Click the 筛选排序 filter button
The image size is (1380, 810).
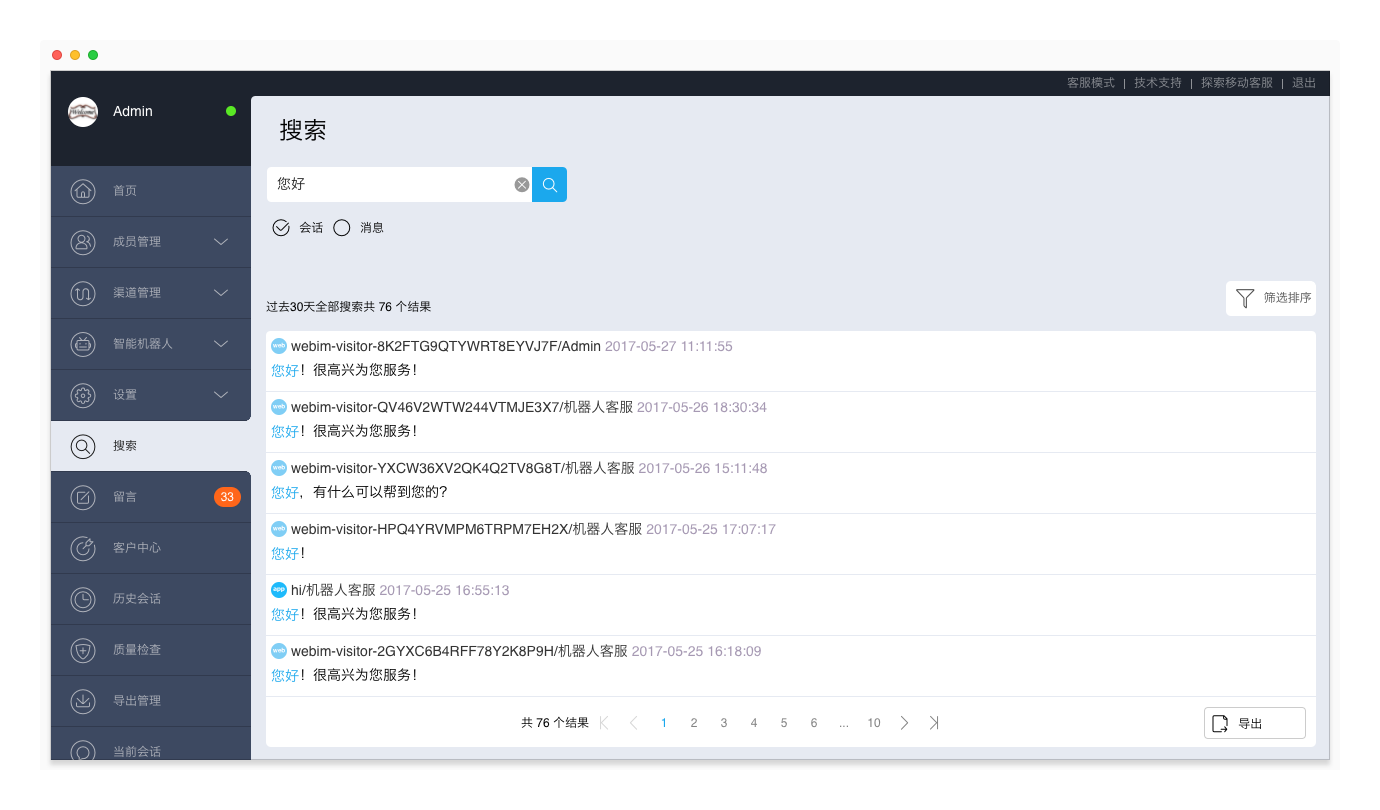(1271, 298)
